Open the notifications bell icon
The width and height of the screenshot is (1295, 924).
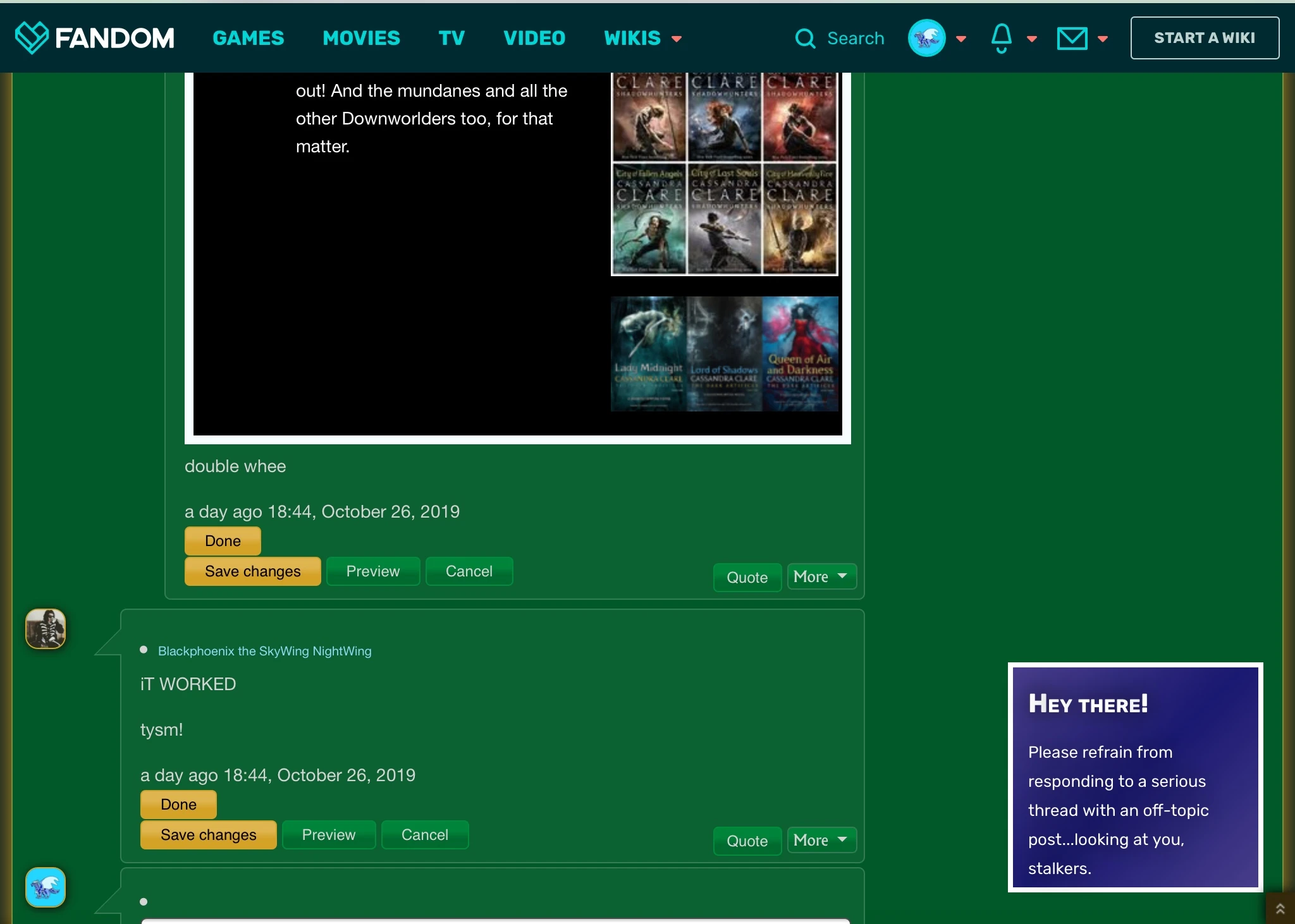1001,38
